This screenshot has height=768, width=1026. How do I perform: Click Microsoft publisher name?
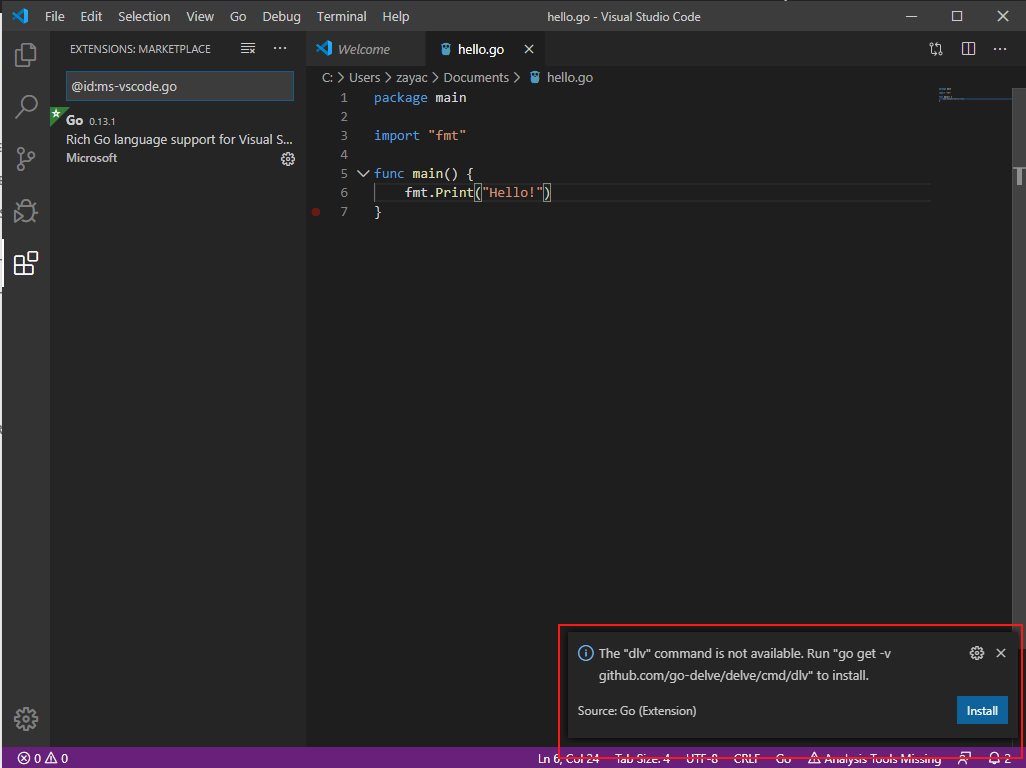click(92, 158)
